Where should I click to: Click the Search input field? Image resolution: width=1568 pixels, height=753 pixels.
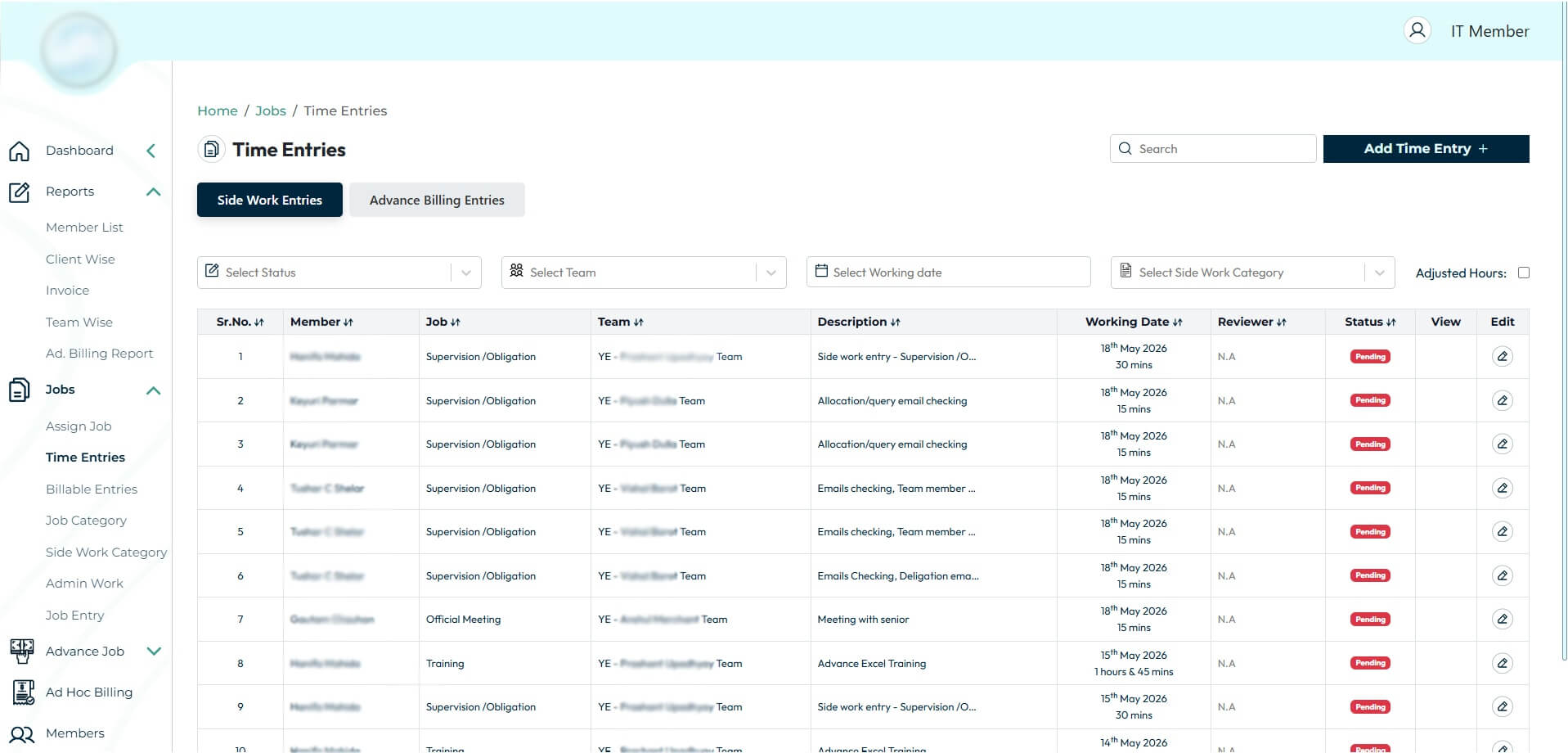point(1213,149)
